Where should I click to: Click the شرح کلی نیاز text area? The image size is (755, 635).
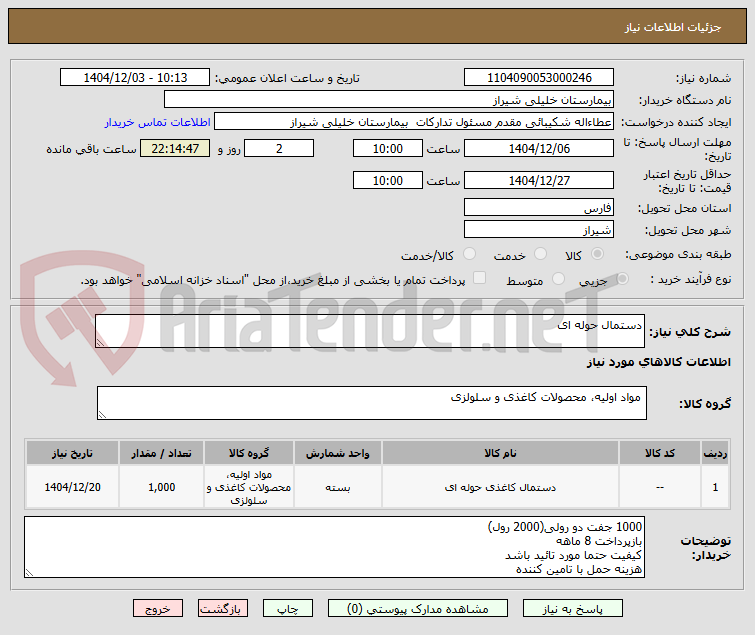coord(370,331)
